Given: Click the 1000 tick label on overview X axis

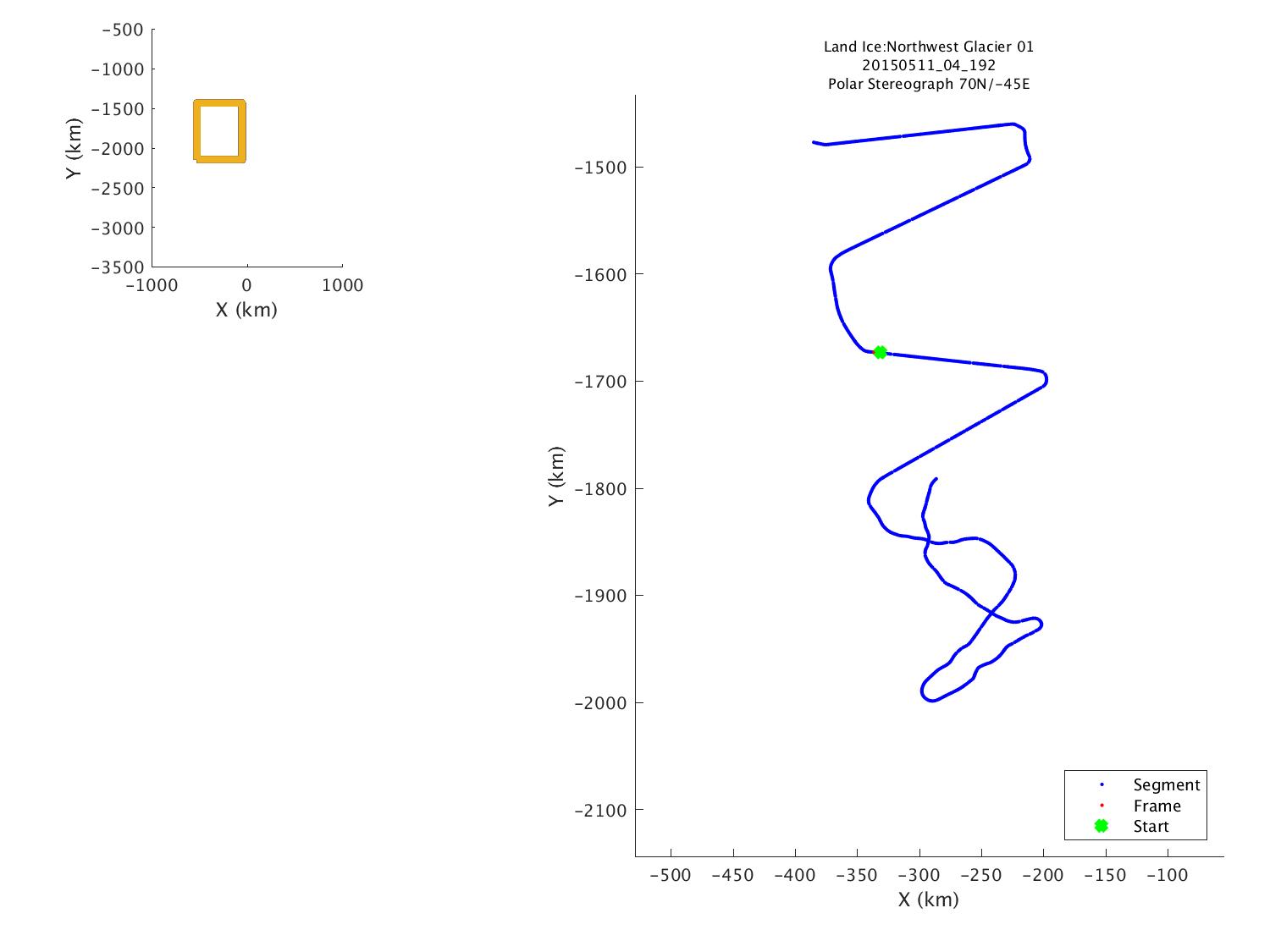Looking at the screenshot, I should tap(342, 285).
